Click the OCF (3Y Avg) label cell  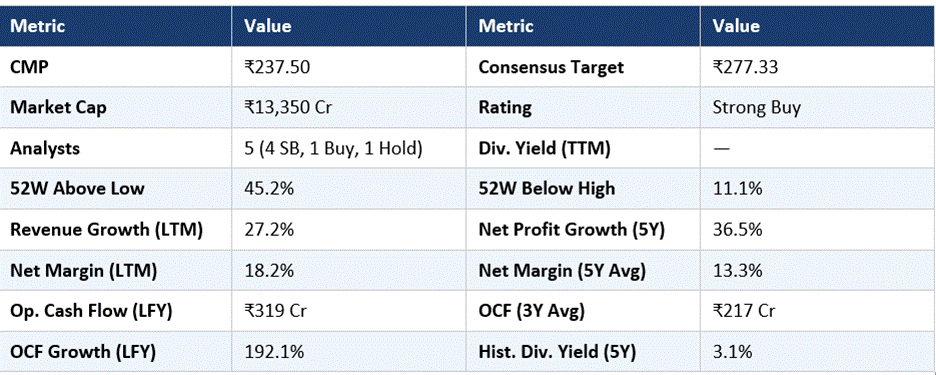pos(583,311)
